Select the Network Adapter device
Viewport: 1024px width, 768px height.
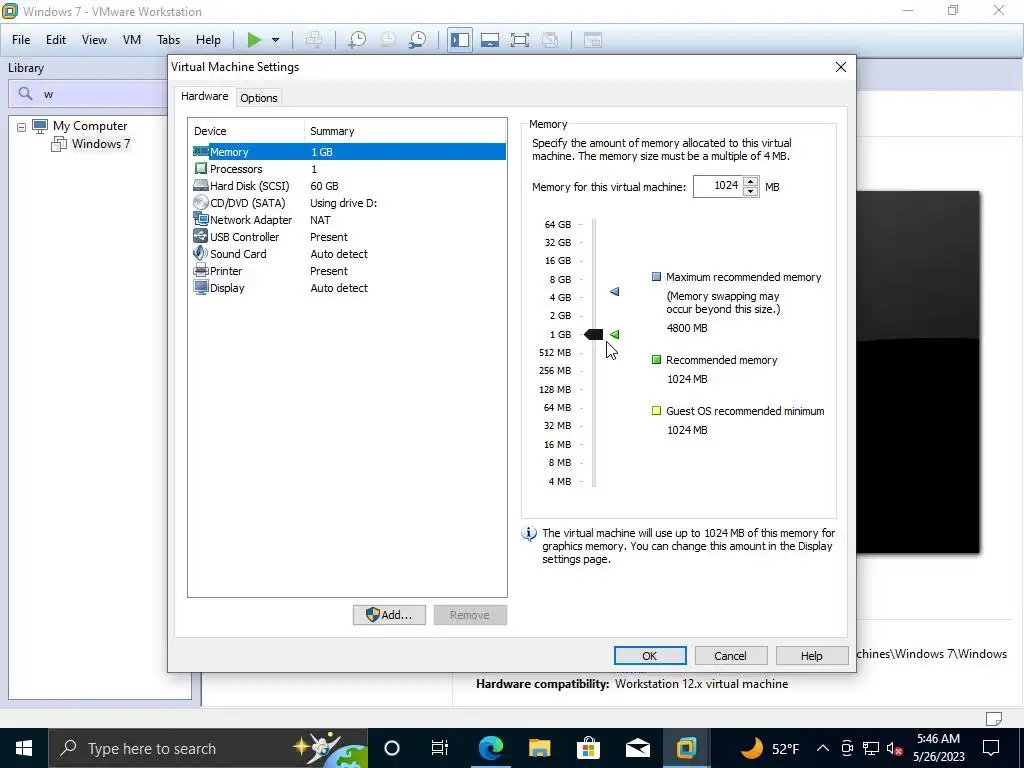349,219
